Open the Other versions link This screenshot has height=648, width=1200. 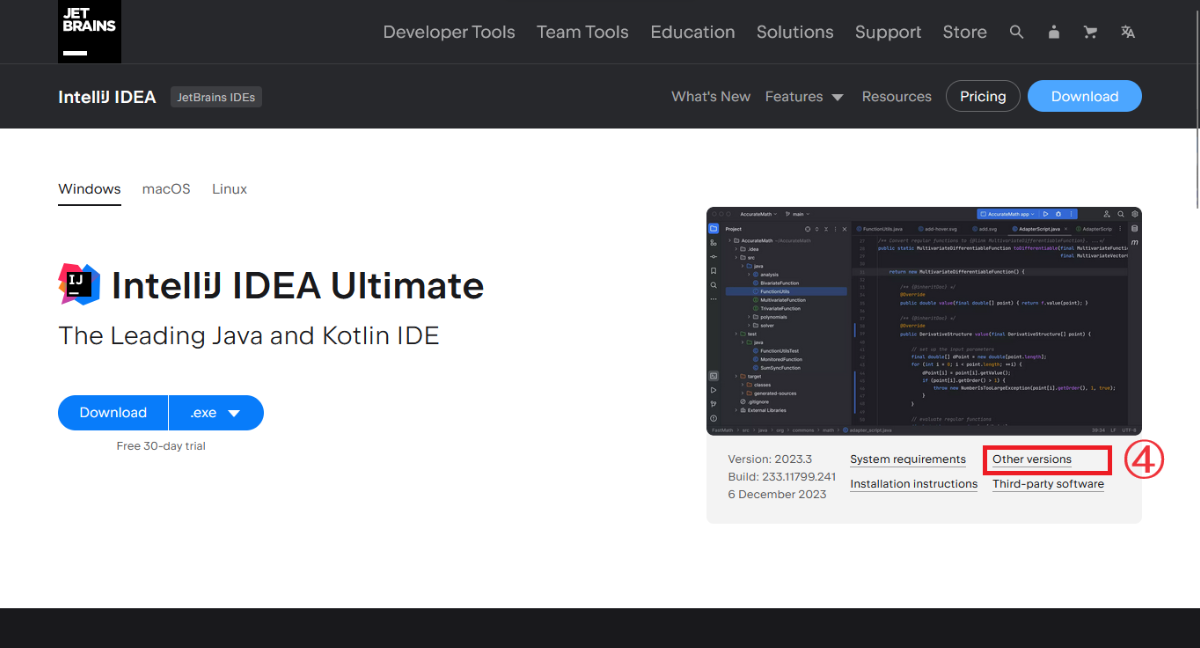pyautogui.click(x=1031, y=460)
